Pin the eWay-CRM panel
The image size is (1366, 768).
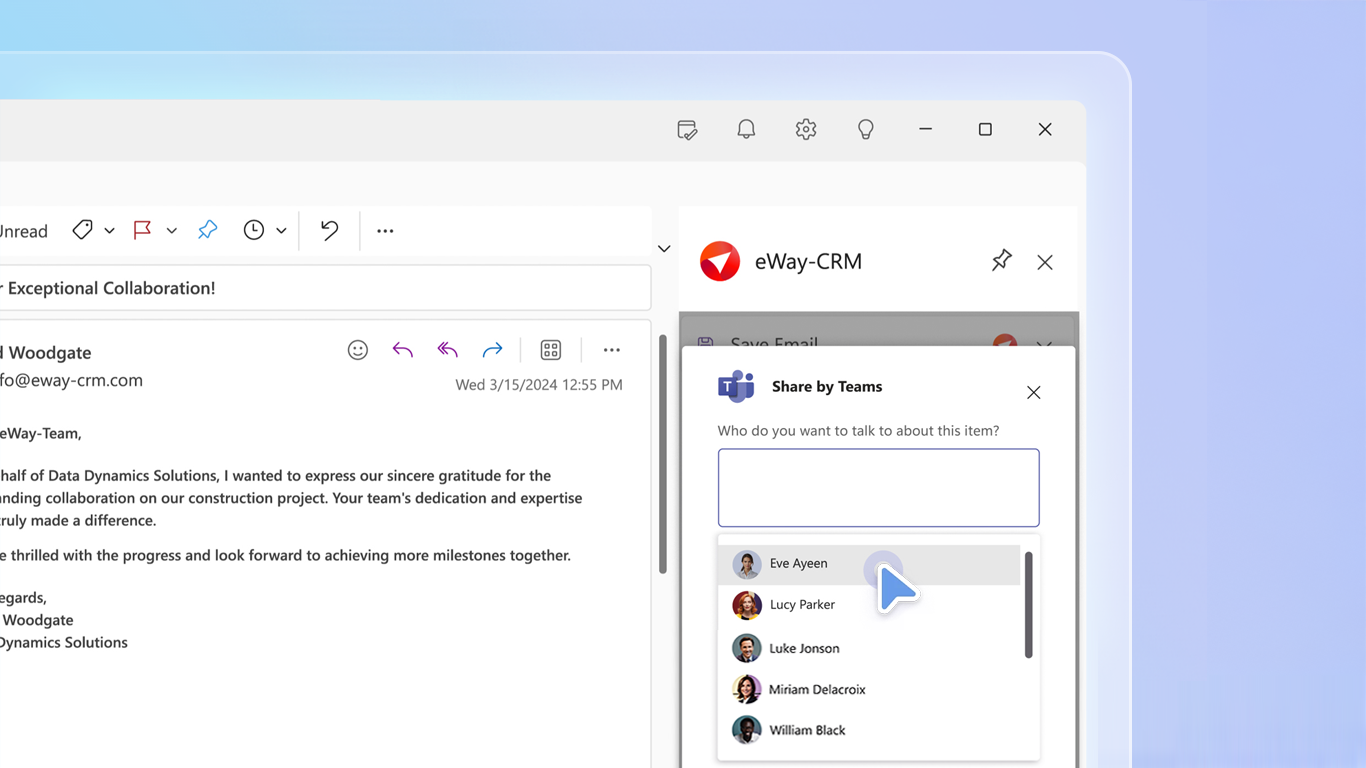1001,261
